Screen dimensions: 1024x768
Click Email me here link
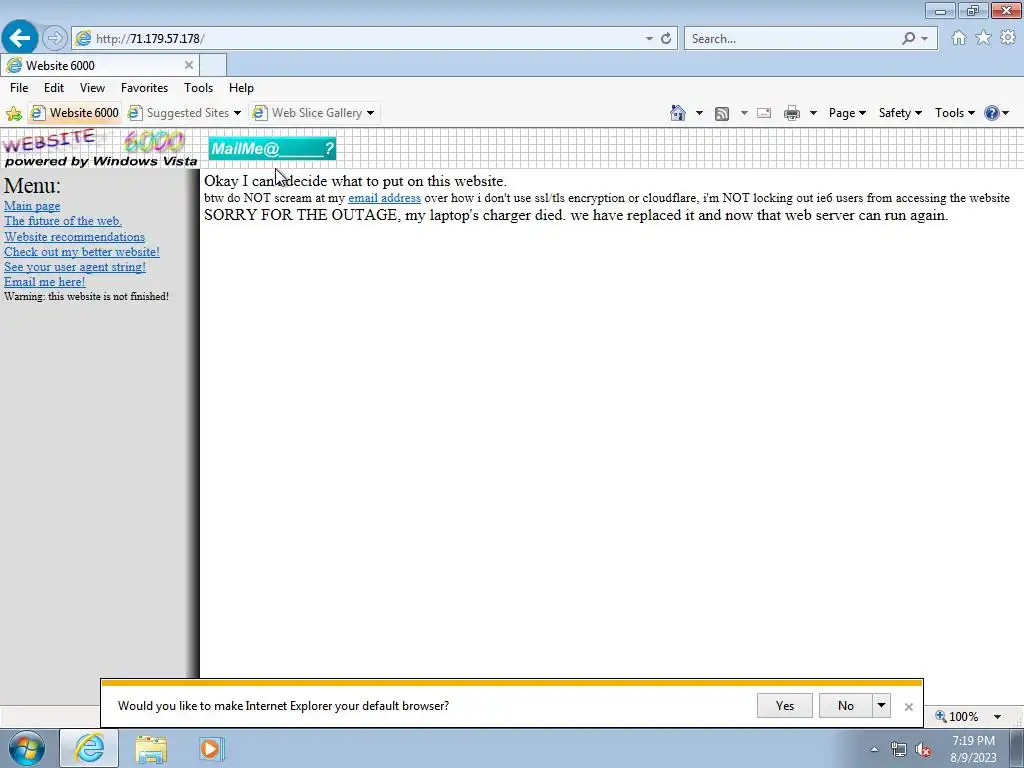(44, 281)
